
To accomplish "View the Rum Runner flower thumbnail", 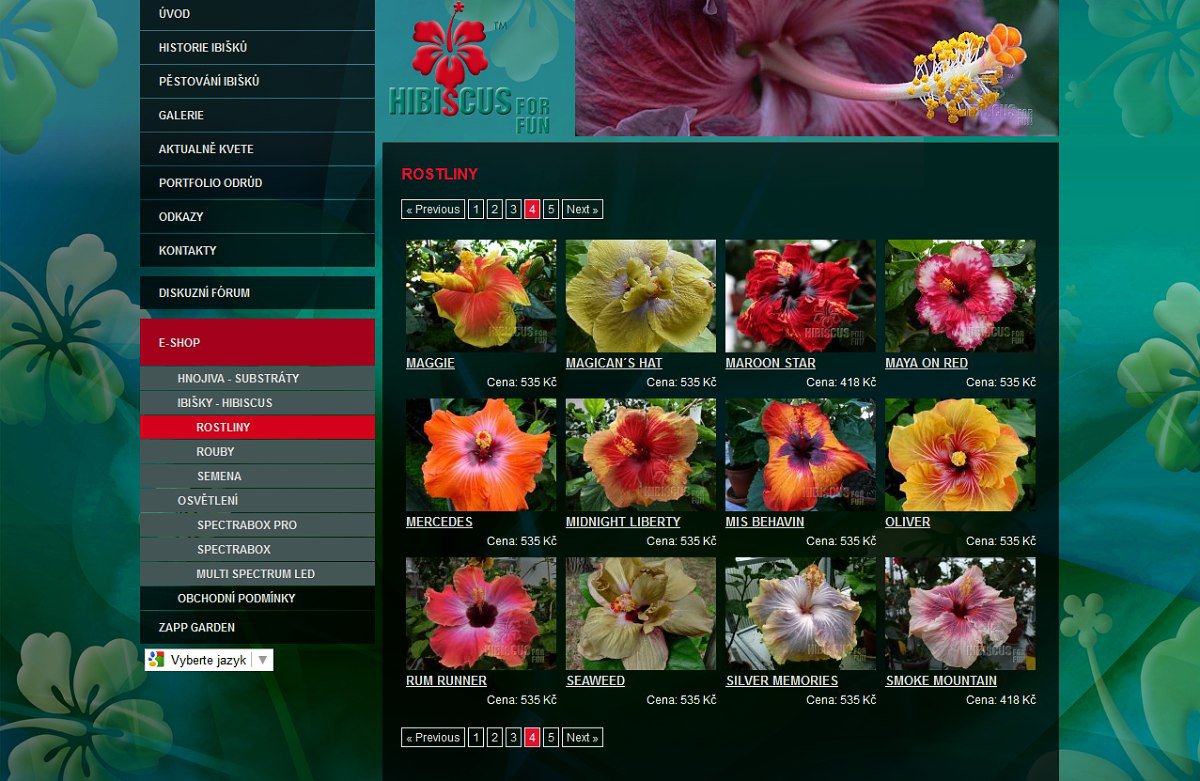I will click(x=481, y=613).
